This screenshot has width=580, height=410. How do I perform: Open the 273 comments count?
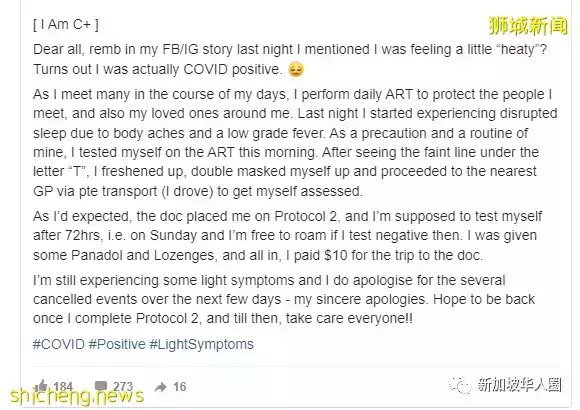(x=123, y=387)
